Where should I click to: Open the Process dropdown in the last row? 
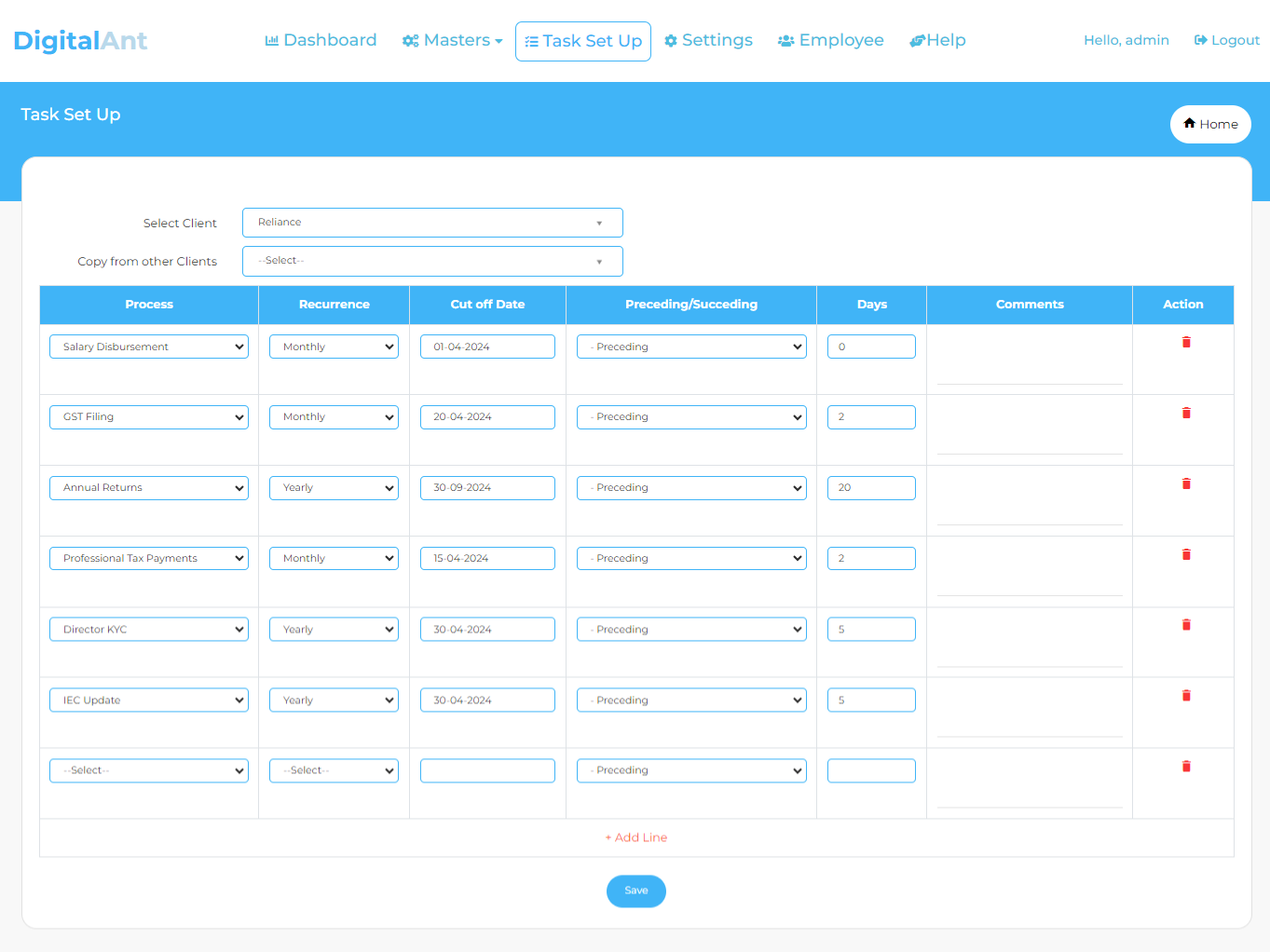[x=148, y=770]
